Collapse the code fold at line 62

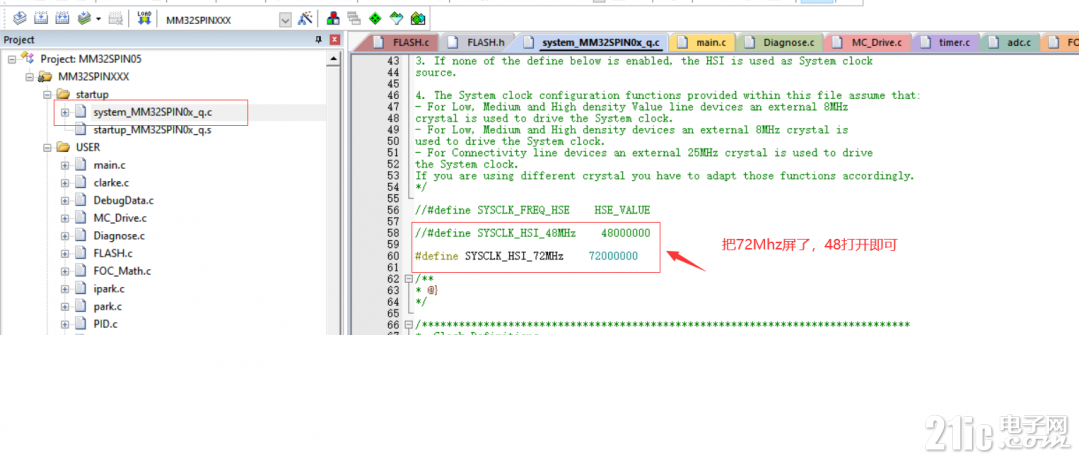pyautogui.click(x=409, y=279)
